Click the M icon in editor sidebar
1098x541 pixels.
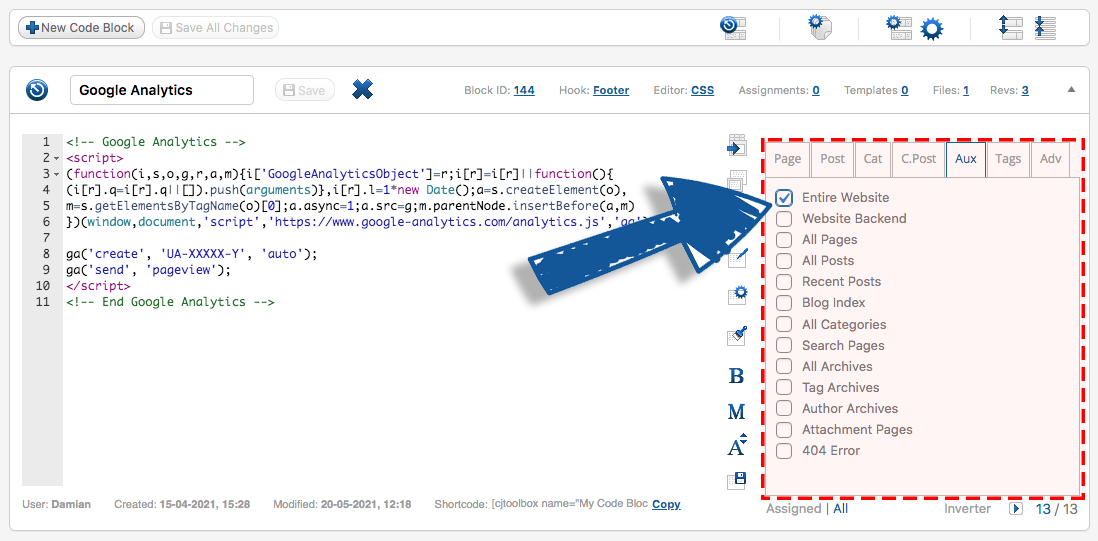point(737,411)
